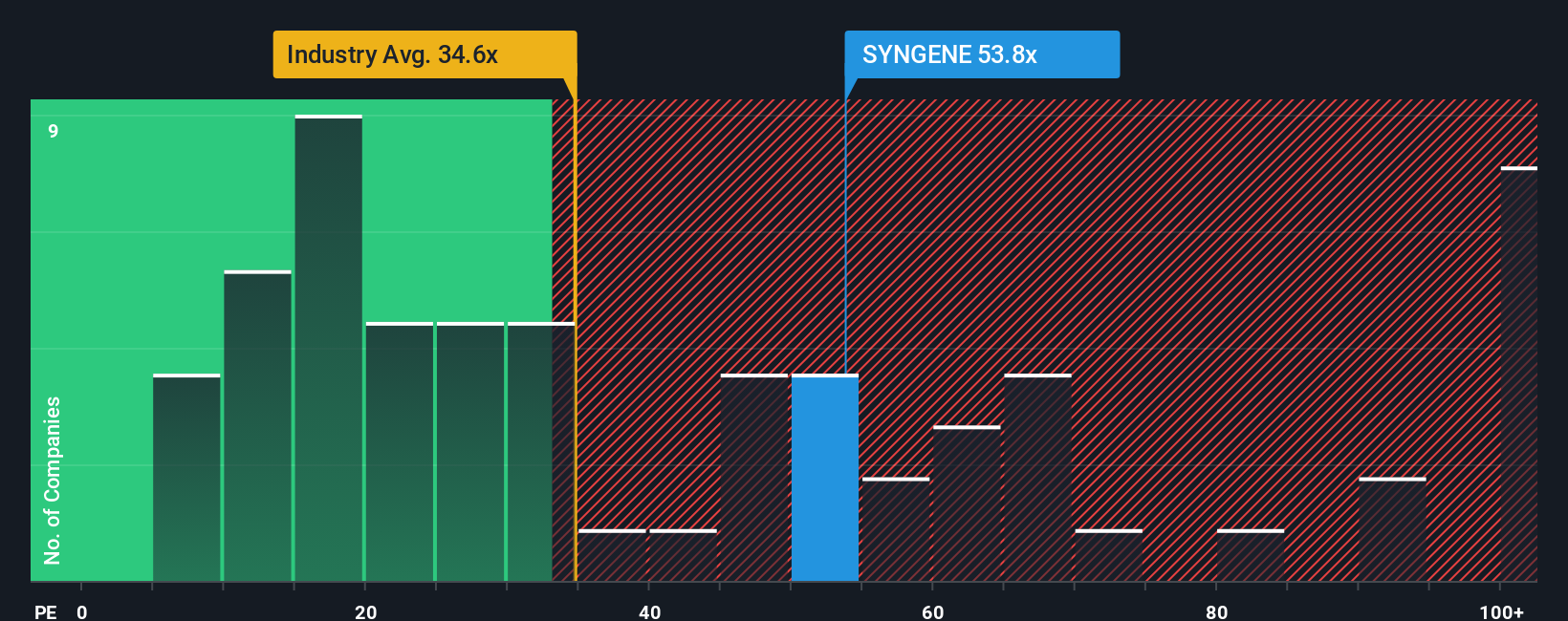Click the histogram bar for PE 5-10
The height and width of the screenshot is (621, 1568).
(x=186, y=478)
